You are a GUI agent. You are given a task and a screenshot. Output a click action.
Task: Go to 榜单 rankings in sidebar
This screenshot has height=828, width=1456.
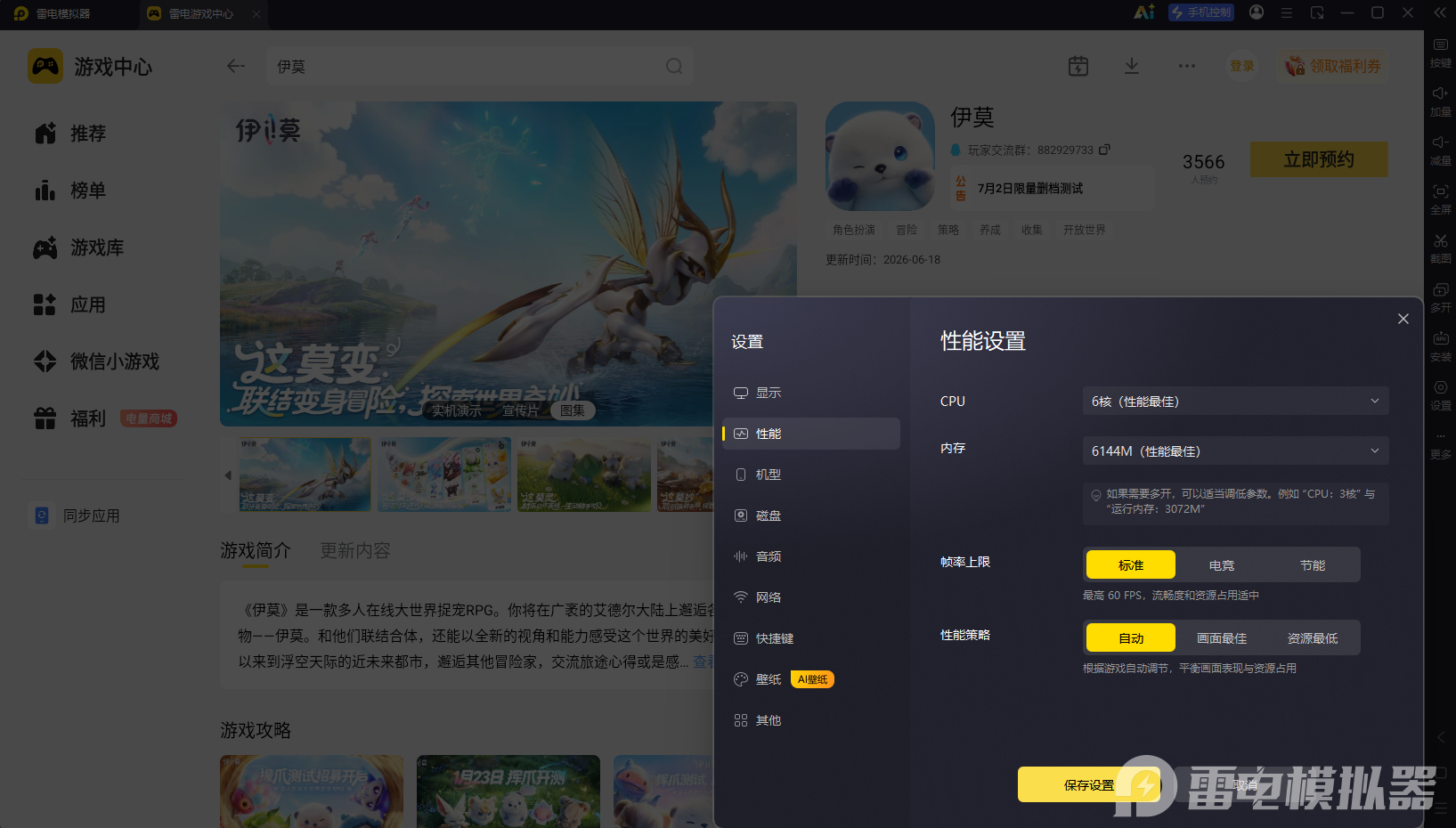[x=70, y=191]
